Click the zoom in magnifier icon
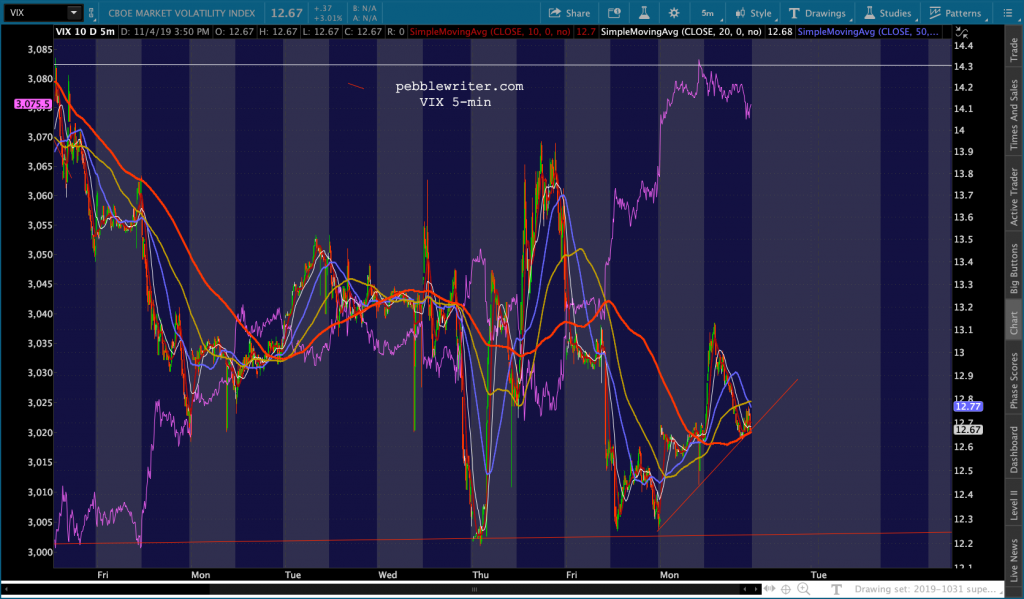 click(x=802, y=589)
